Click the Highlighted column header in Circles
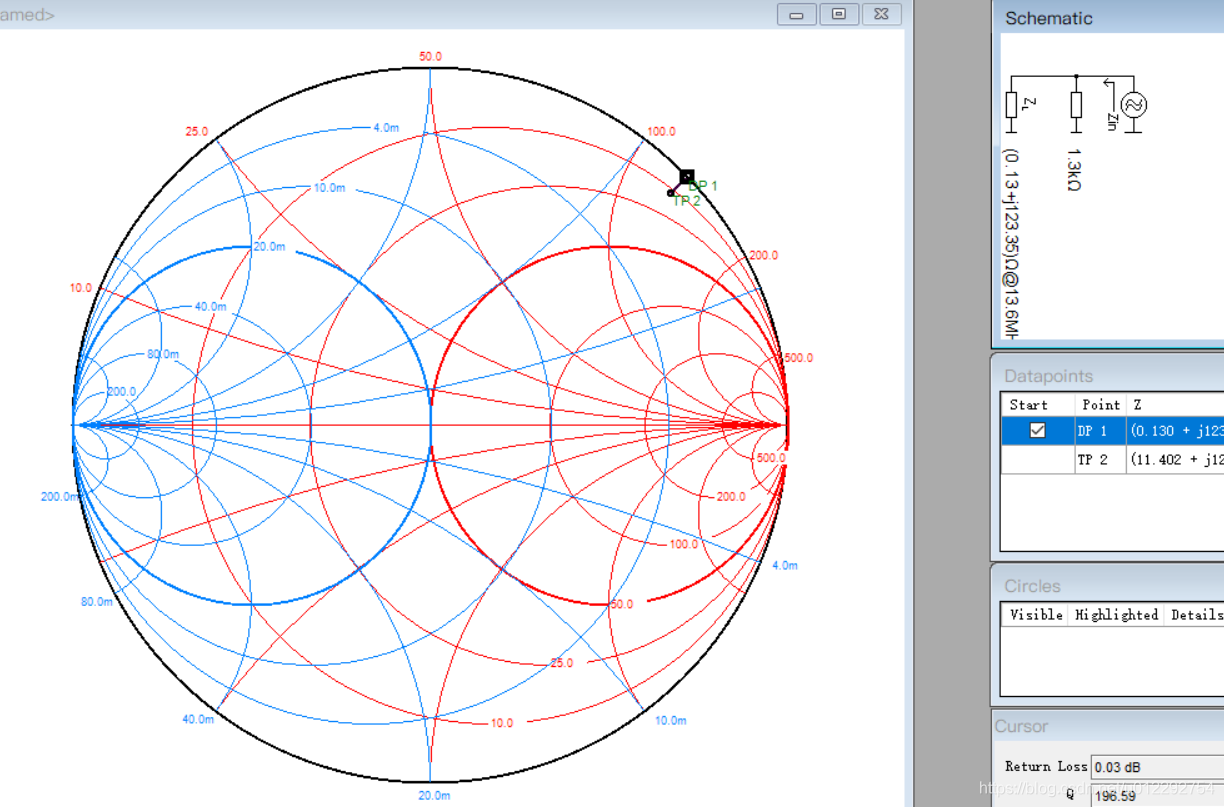Viewport: 1224px width, 807px height. [1116, 615]
